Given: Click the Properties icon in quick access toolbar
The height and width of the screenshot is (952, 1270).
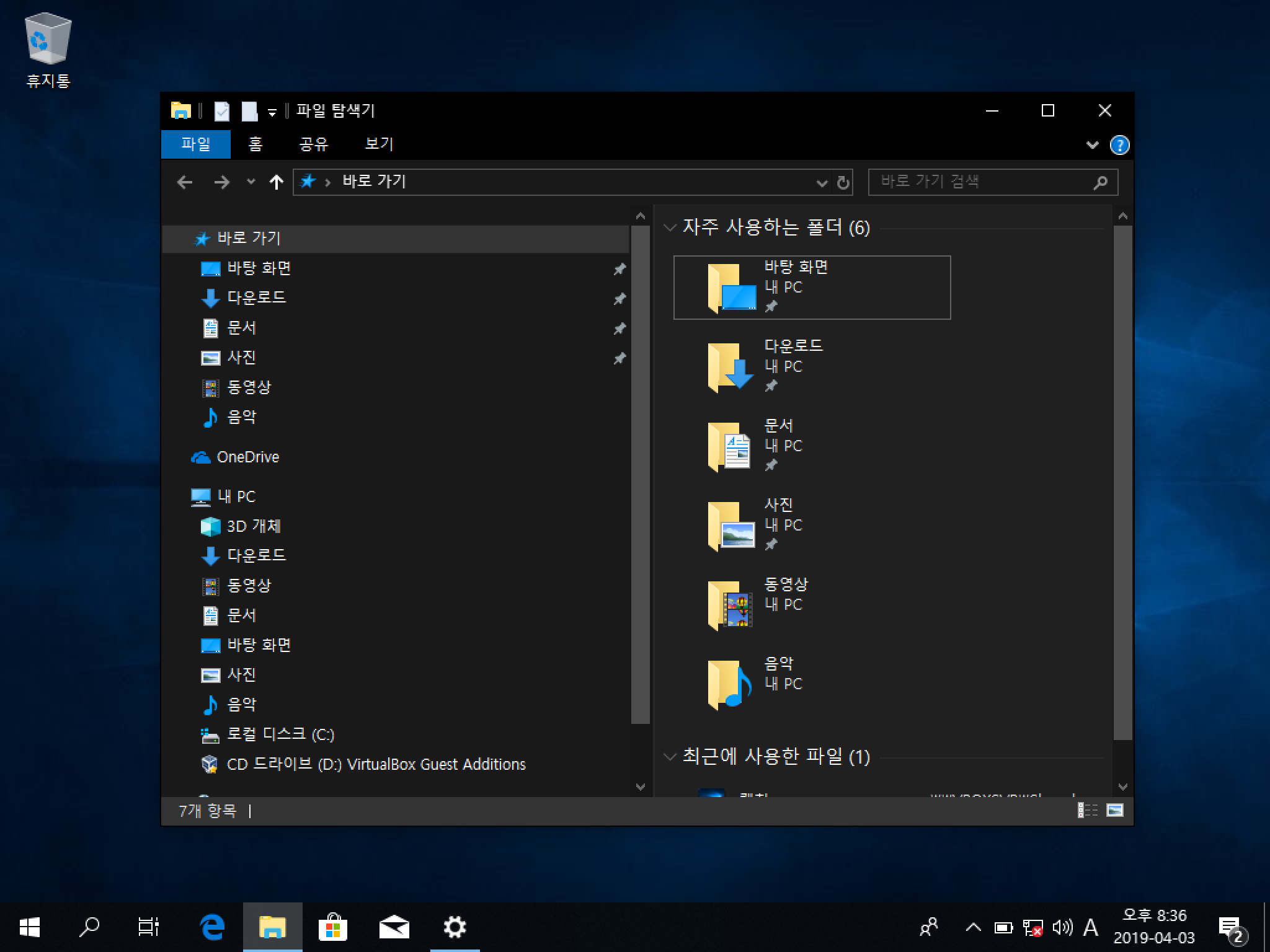Looking at the screenshot, I should (x=221, y=111).
